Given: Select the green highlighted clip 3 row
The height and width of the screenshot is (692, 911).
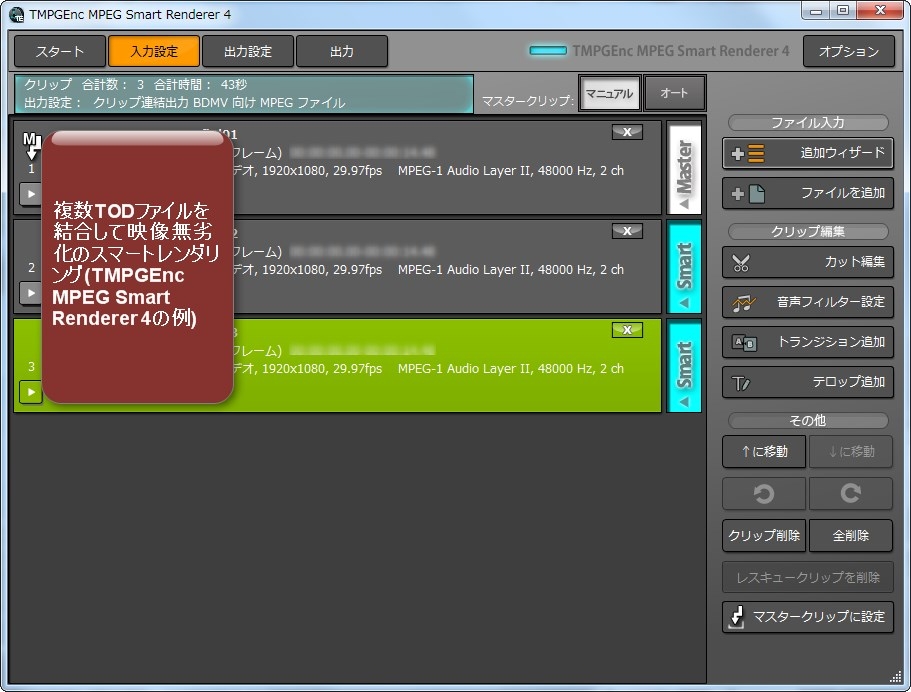Looking at the screenshot, I should pos(337,366).
